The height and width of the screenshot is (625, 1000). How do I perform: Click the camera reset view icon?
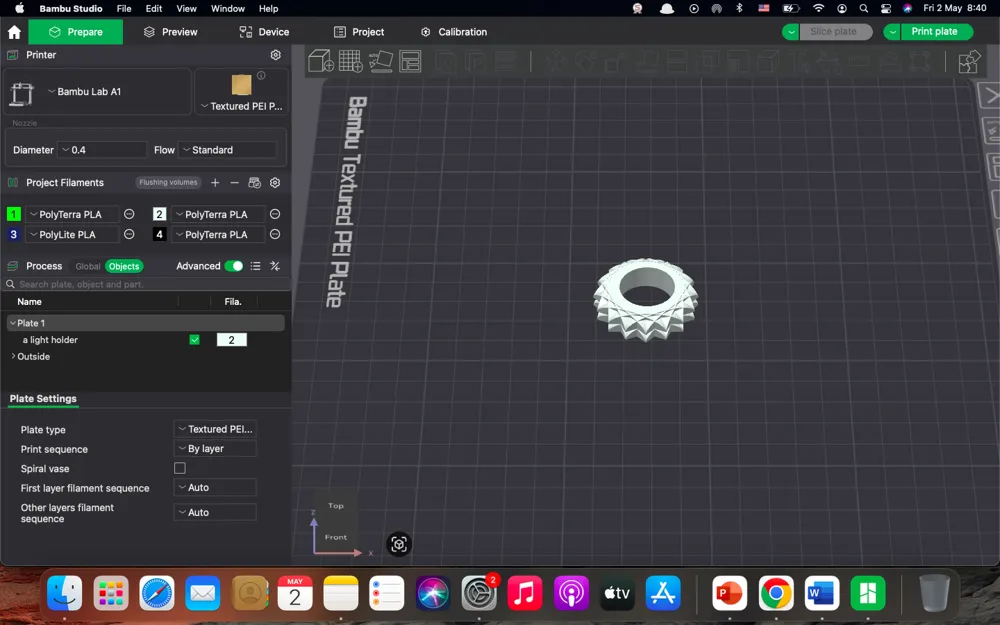click(399, 544)
